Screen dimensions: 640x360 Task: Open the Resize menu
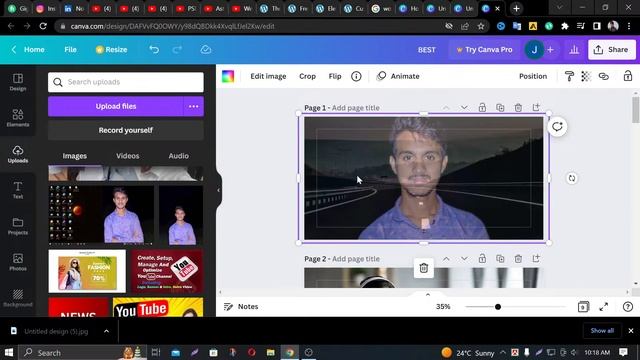coord(111,50)
